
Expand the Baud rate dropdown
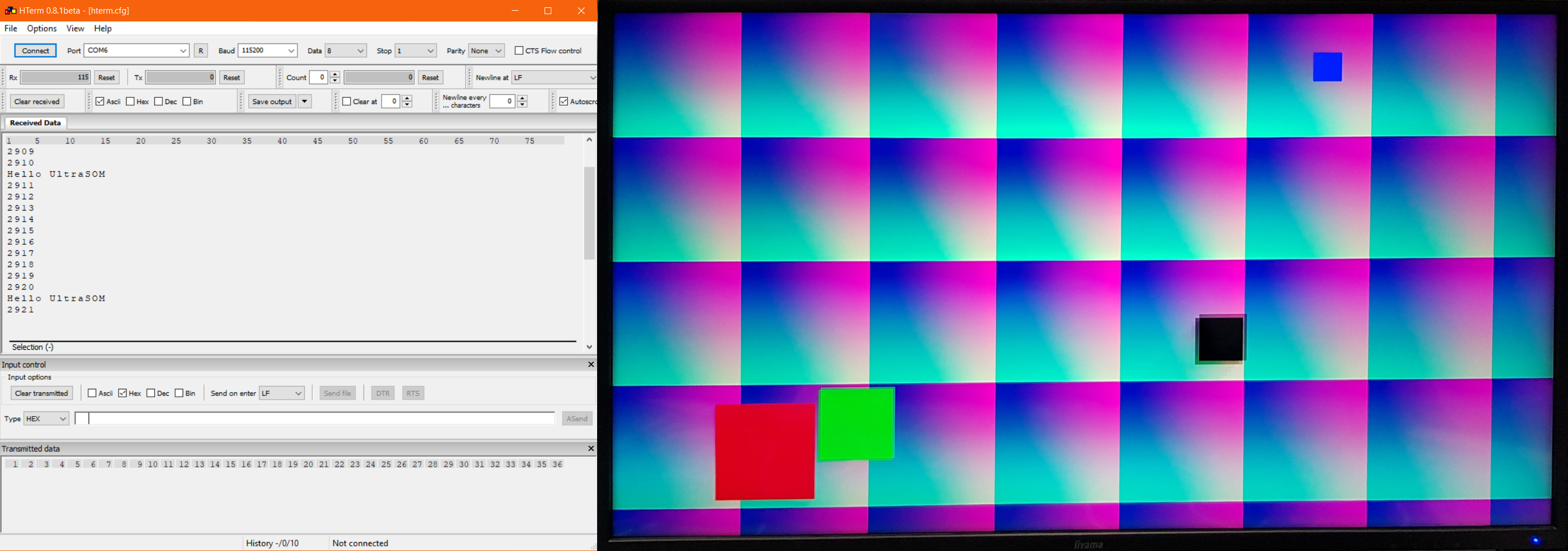point(291,50)
